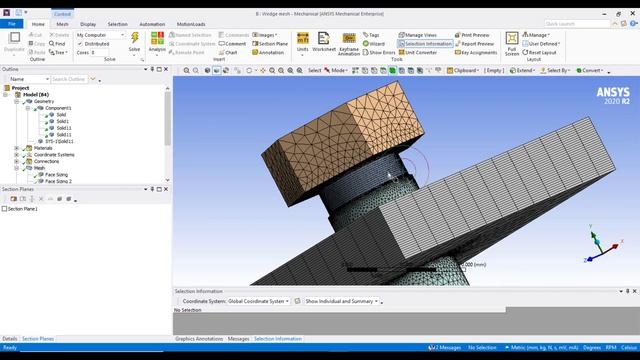The width and height of the screenshot is (640, 360).
Task: Switch to the Selection ribbon tab
Action: (118, 24)
